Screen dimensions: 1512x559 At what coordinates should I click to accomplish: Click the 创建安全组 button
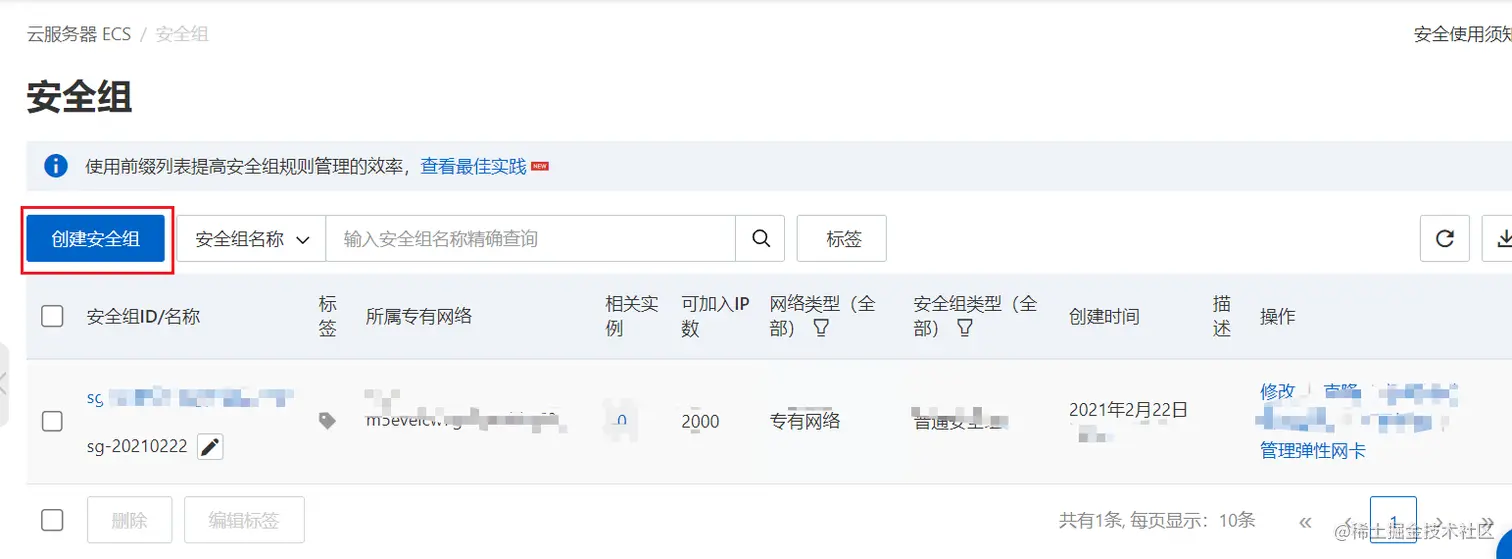tap(96, 239)
